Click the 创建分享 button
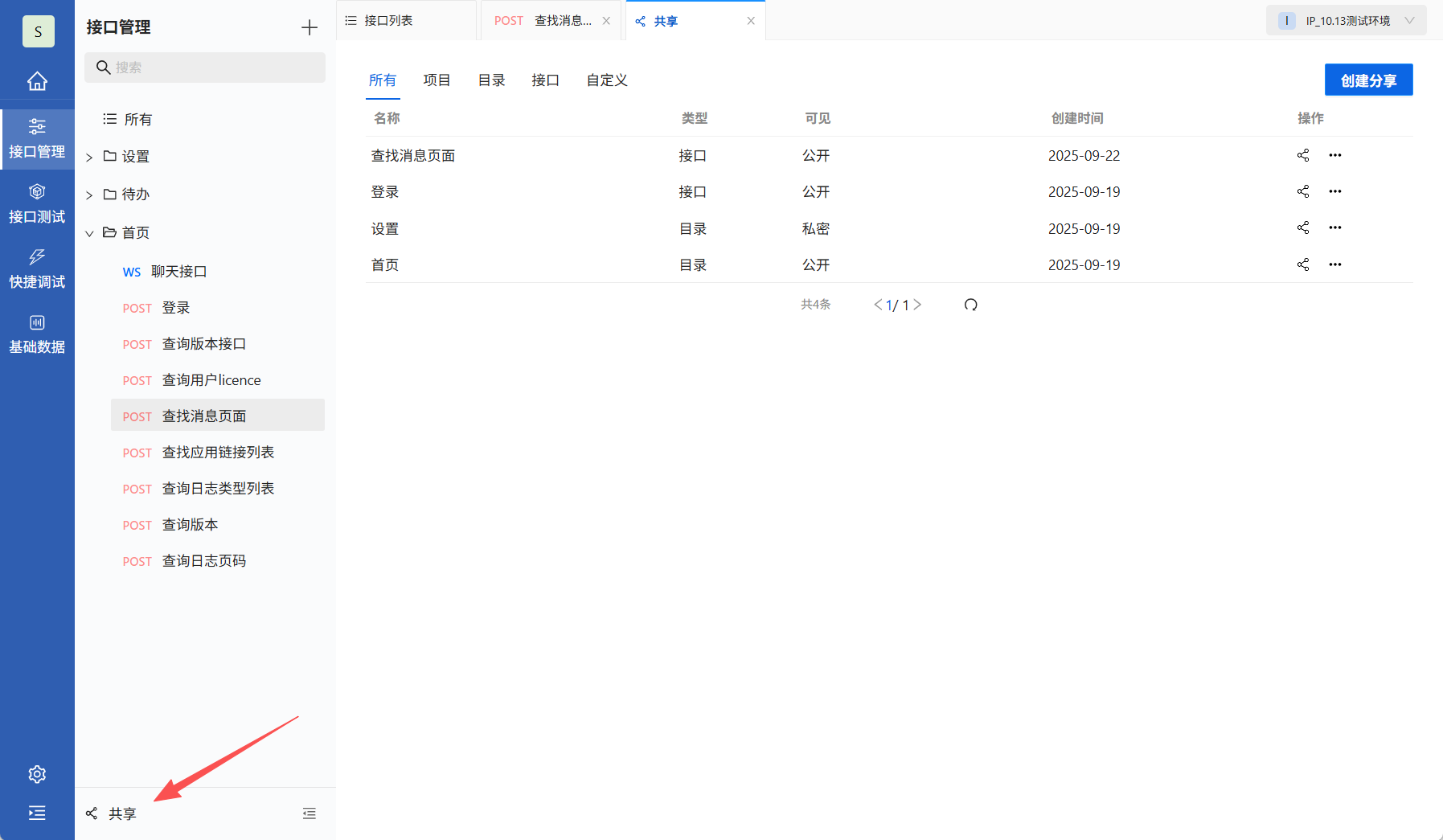Screen dimensions: 1443x840 (1368, 80)
